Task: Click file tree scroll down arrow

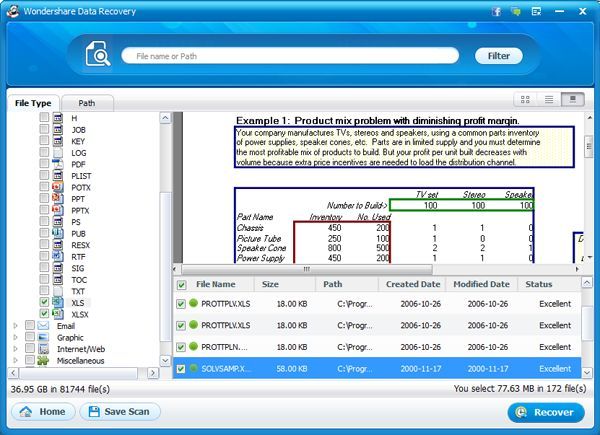Action: coord(165,360)
